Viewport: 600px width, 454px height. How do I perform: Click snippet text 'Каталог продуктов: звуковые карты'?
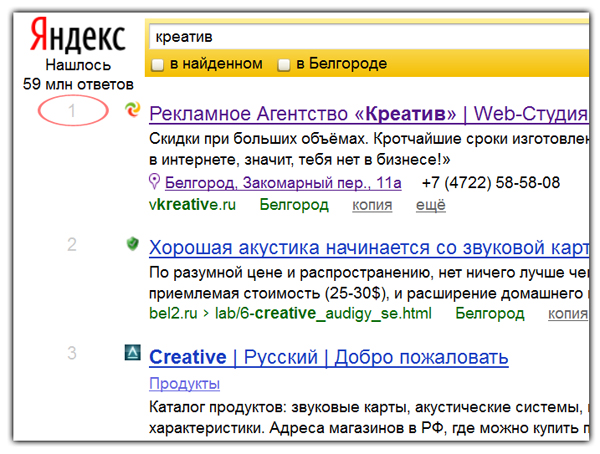pos(279,407)
